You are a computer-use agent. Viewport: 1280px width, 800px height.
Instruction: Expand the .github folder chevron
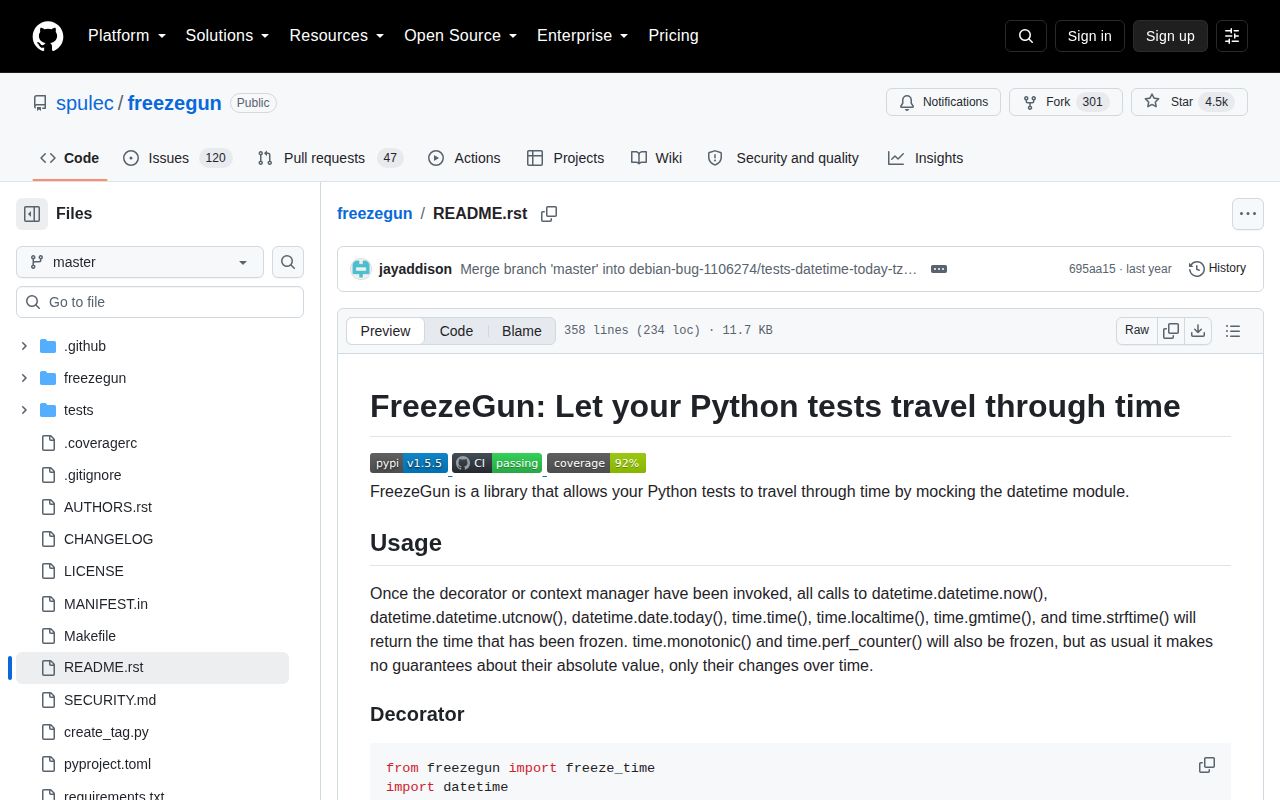[x=24, y=346]
